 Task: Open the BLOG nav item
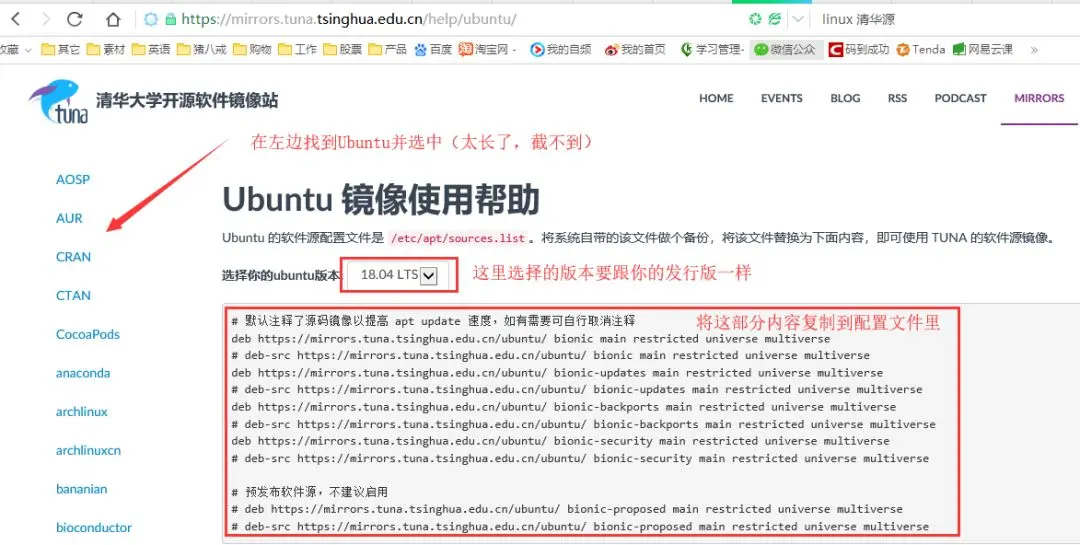(845, 99)
